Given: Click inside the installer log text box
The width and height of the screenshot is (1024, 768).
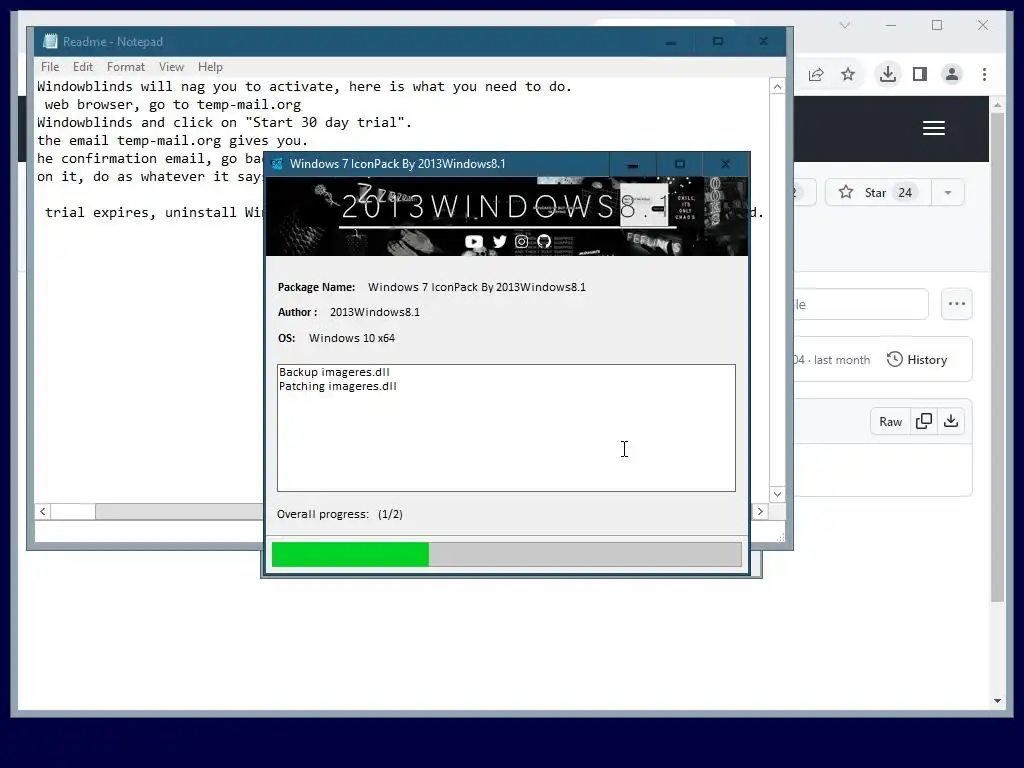Looking at the screenshot, I should pyautogui.click(x=506, y=428).
